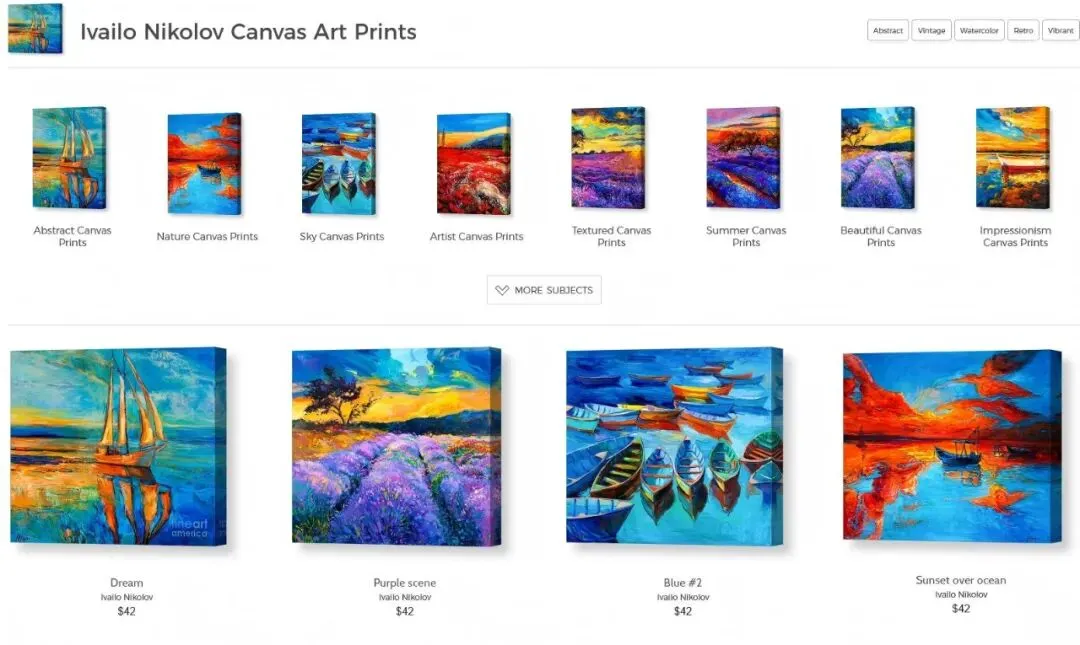Screen dimensions: 1080x645
Task: Choose the Watercolor tag filter
Action: [979, 30]
